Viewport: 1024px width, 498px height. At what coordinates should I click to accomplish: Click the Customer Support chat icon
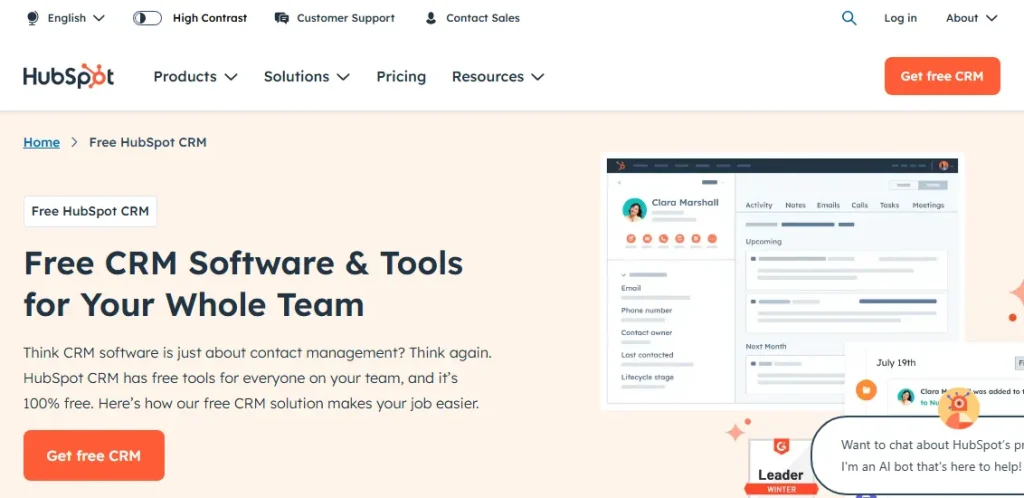click(281, 18)
